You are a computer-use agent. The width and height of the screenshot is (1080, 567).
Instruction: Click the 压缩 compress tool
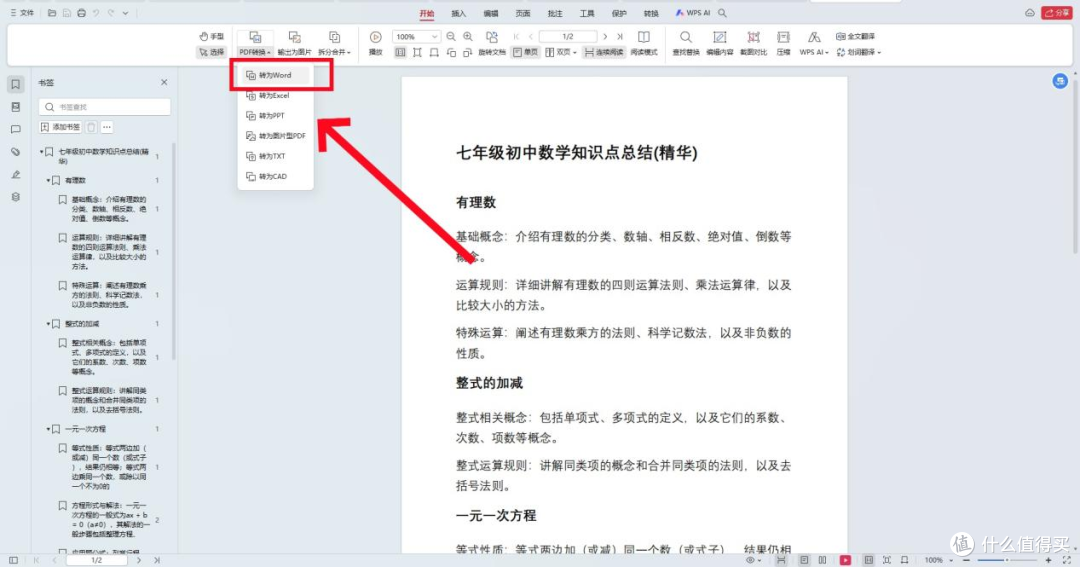pos(783,43)
